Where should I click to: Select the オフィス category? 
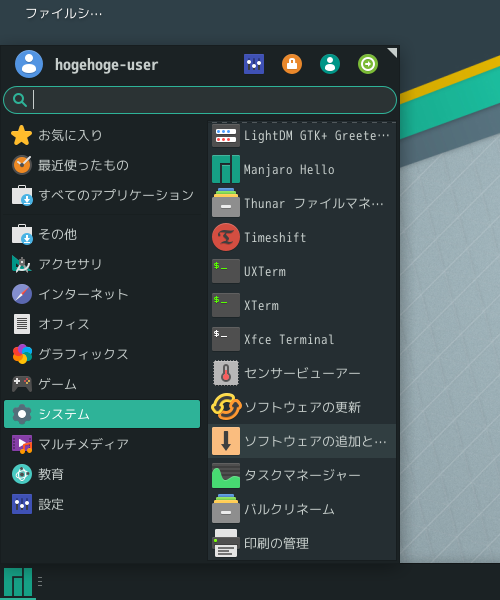102,324
